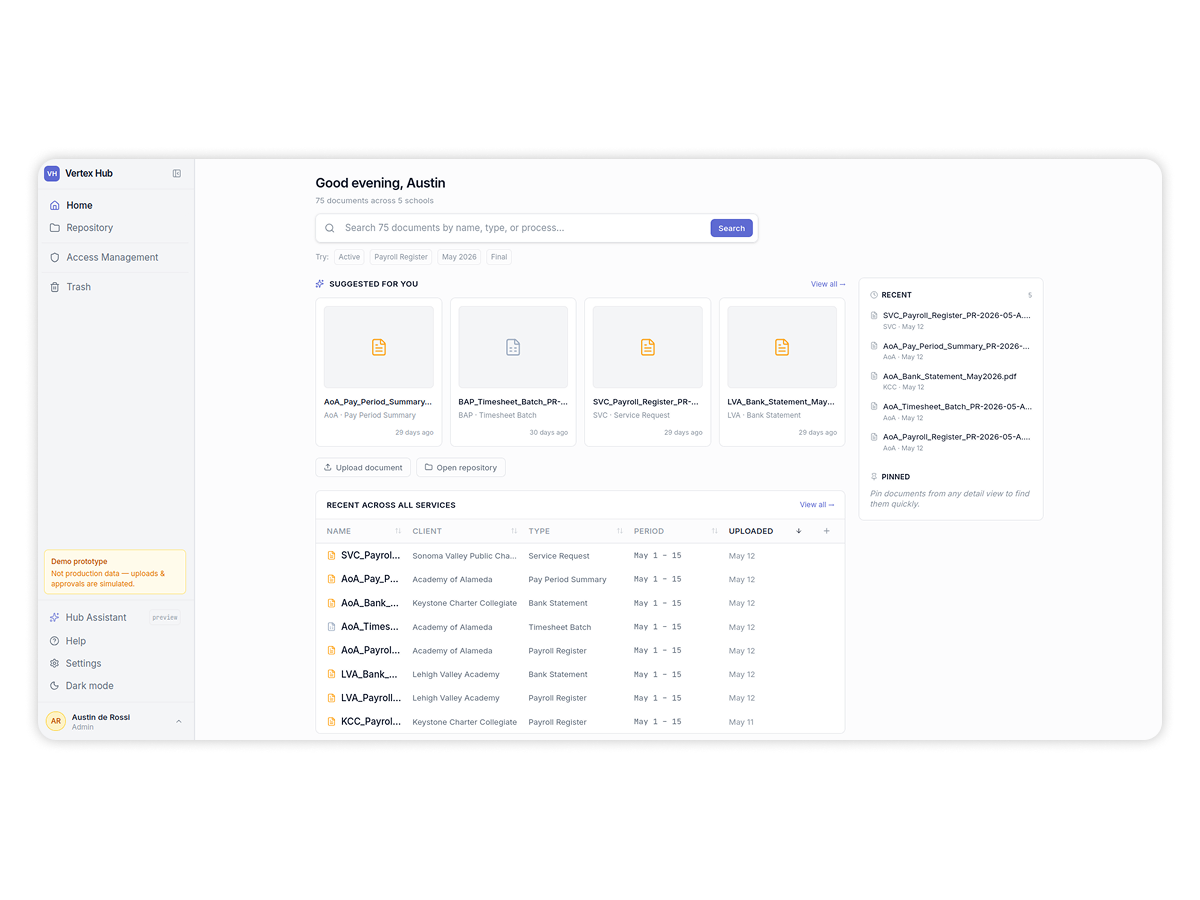Screen dimensions: 1200x900
Task: Open SVC_Payroll_Register in the Recent panel
Action: click(951, 320)
